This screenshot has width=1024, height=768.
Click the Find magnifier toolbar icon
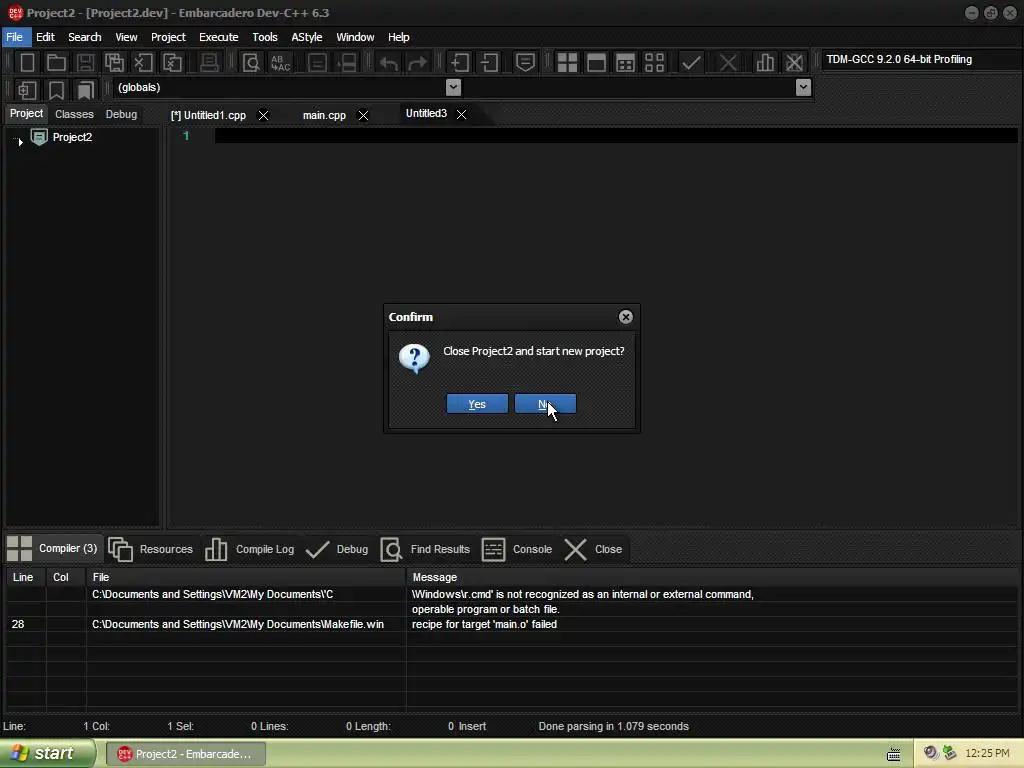pyautogui.click(x=251, y=63)
